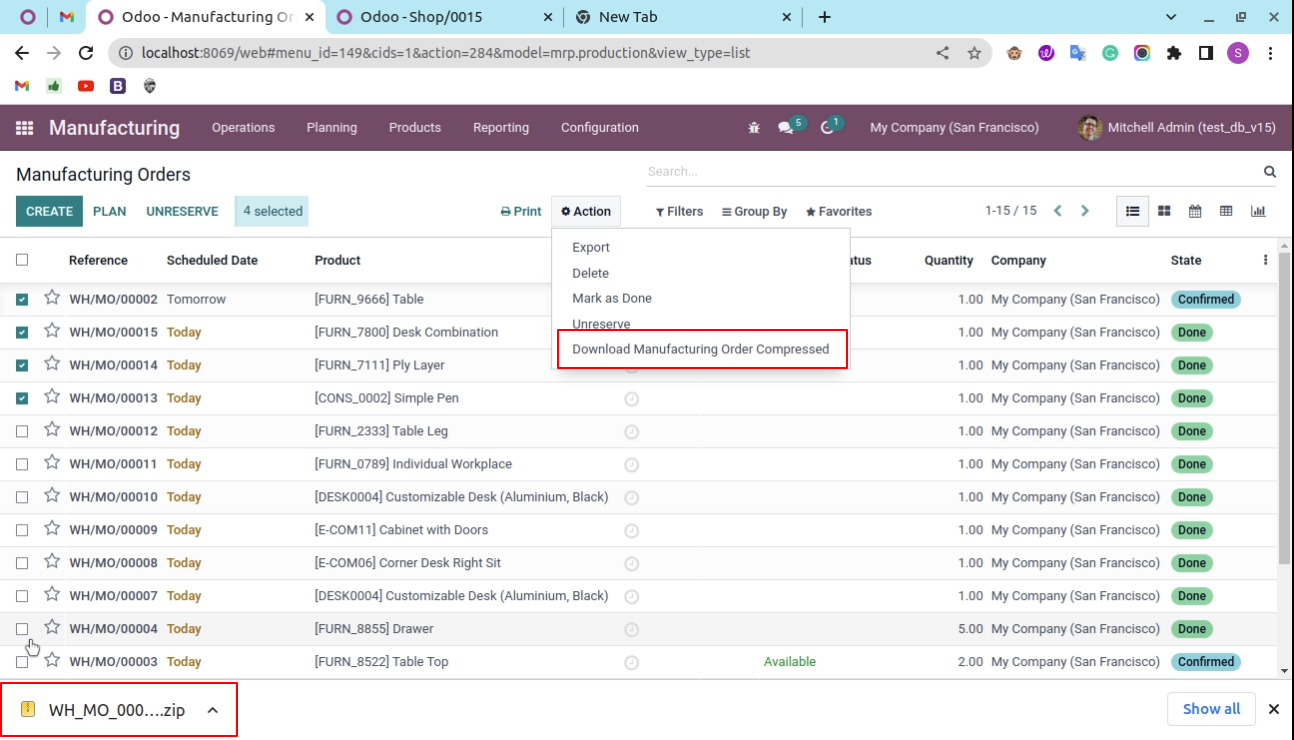Open the Gmail bookmark in bookmarks bar
The height and width of the screenshot is (740, 1294).
pyautogui.click(x=22, y=86)
